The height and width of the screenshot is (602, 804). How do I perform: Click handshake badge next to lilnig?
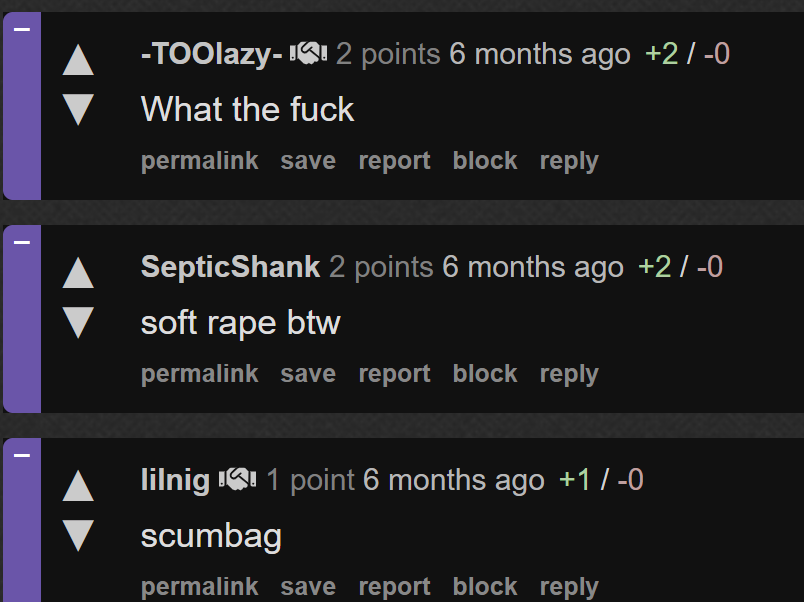pos(238,479)
